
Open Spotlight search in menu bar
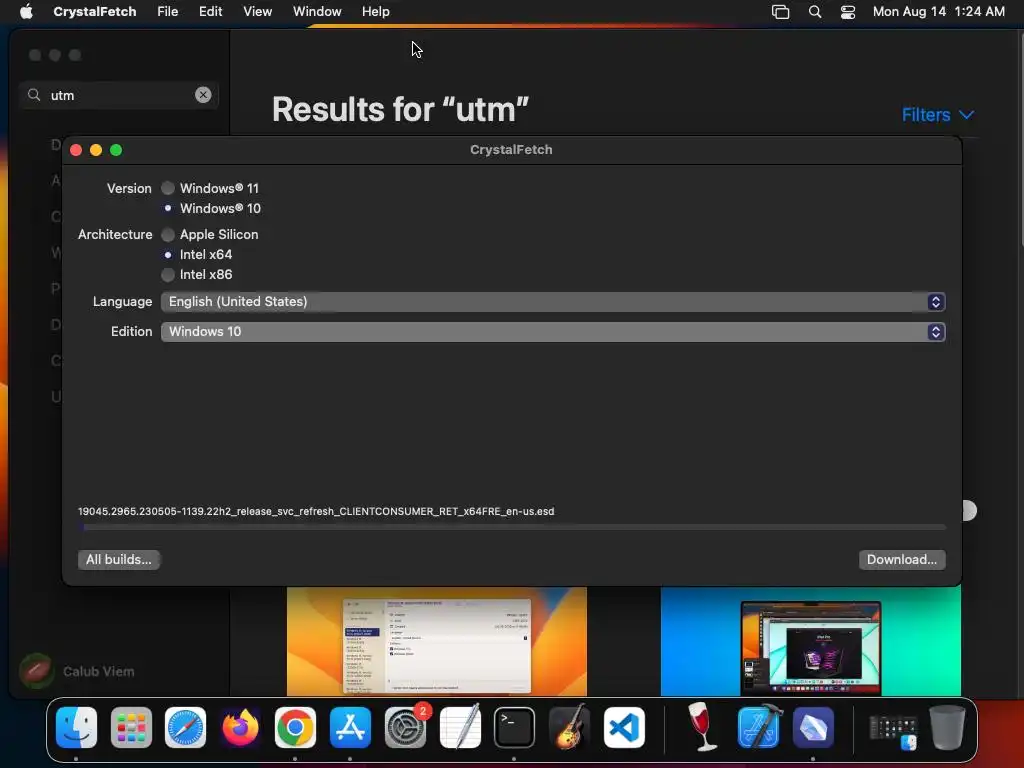coord(814,12)
